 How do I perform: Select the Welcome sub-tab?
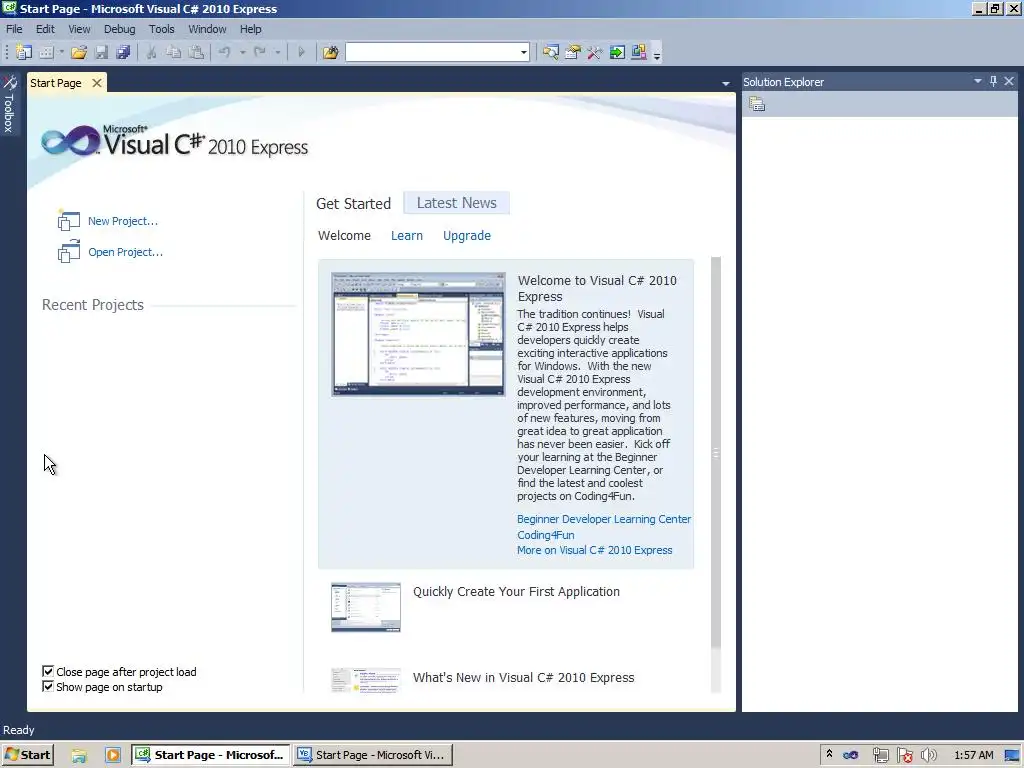(x=344, y=236)
